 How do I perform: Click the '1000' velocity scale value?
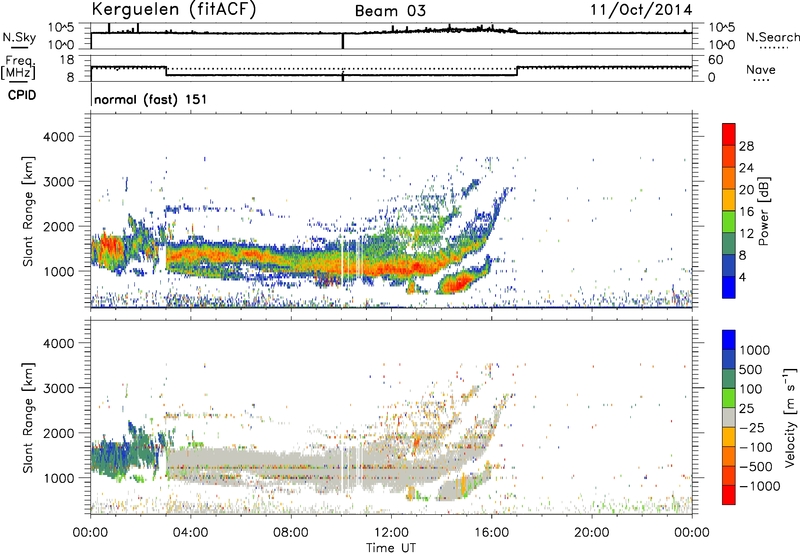pos(754,350)
